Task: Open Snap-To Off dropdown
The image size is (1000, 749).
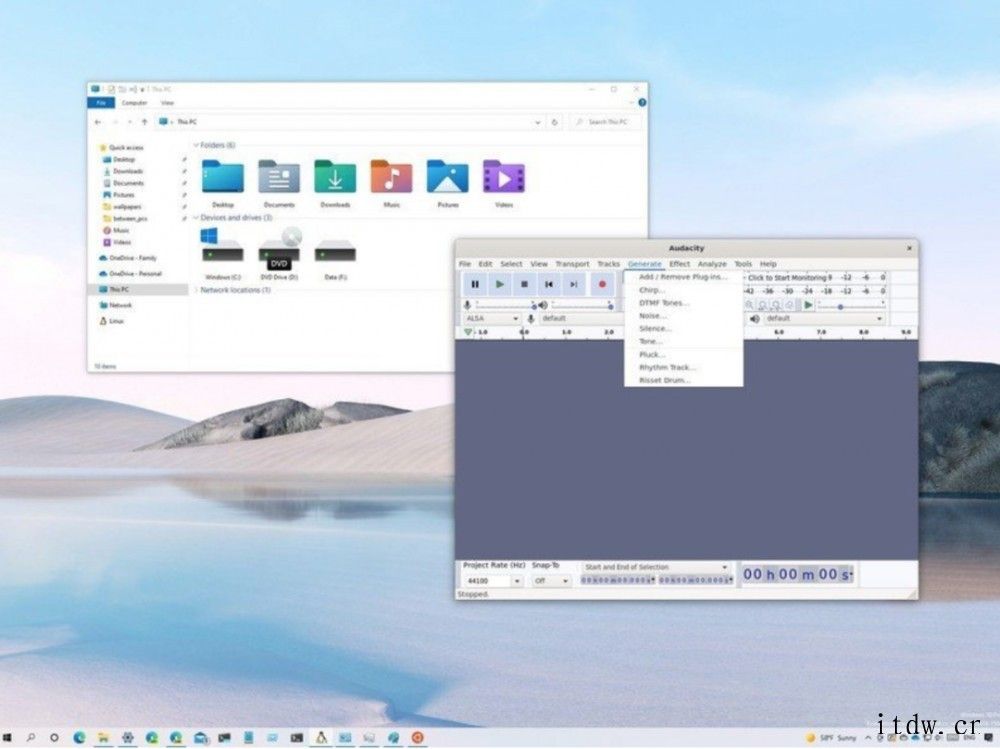Action: click(x=552, y=581)
